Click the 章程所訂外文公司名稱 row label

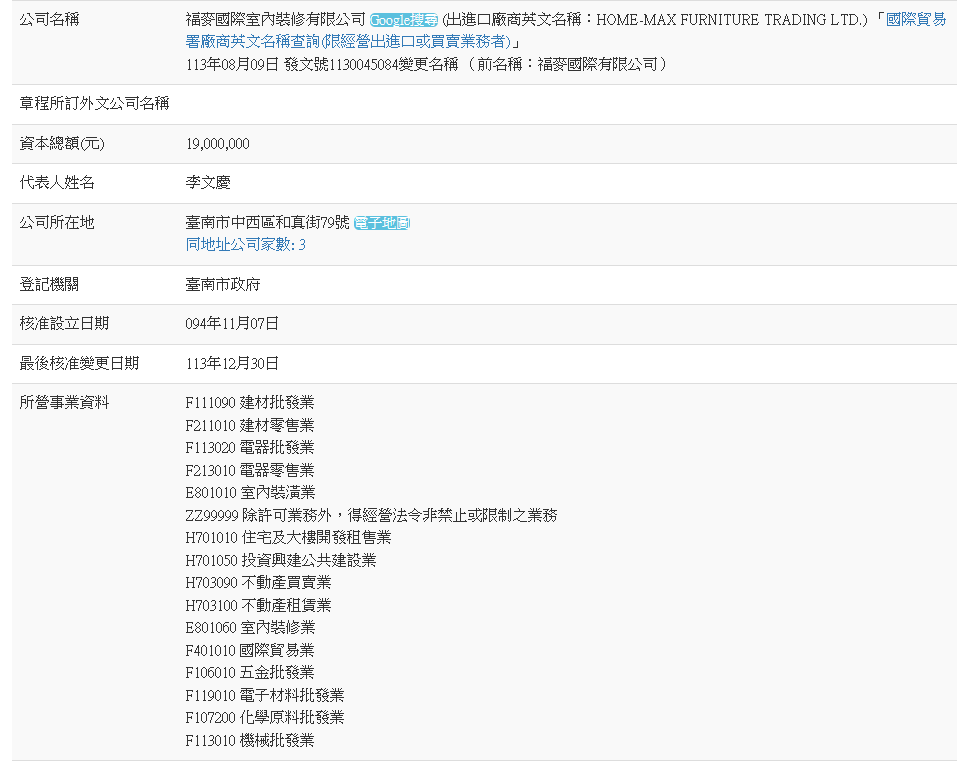[x=94, y=103]
